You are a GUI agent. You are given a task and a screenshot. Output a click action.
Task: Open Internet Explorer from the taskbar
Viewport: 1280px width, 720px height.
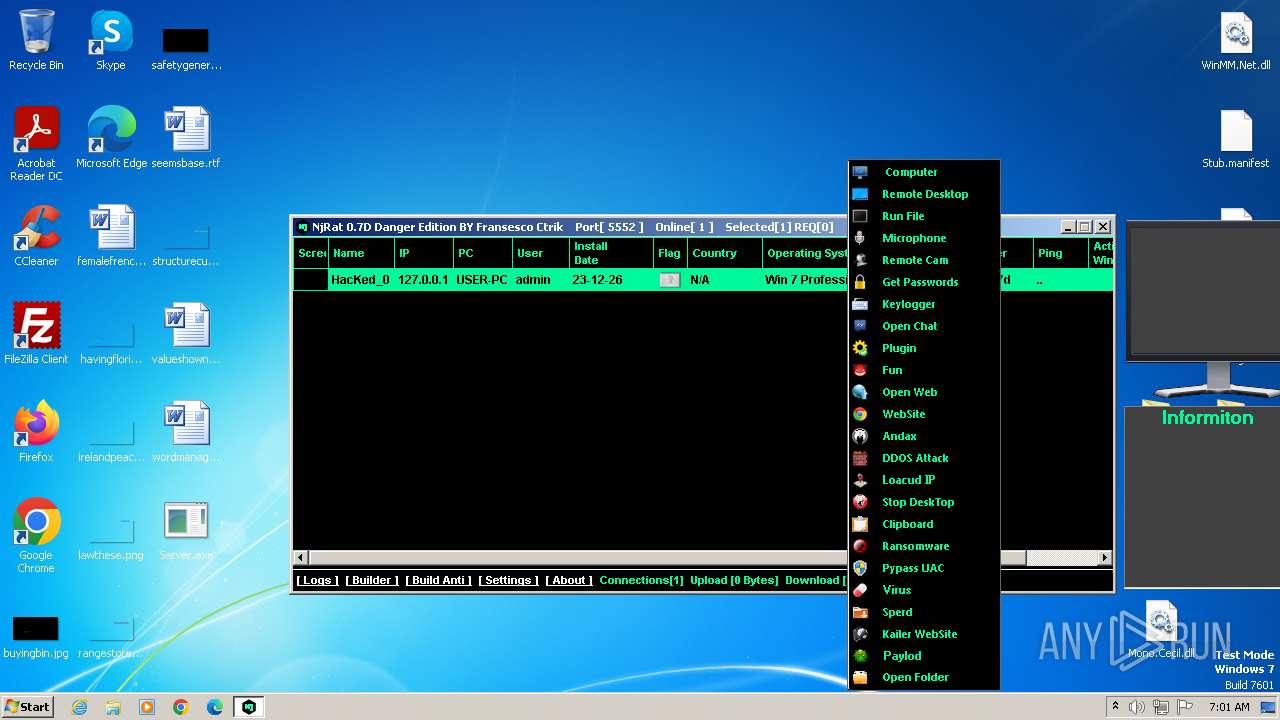coord(79,707)
